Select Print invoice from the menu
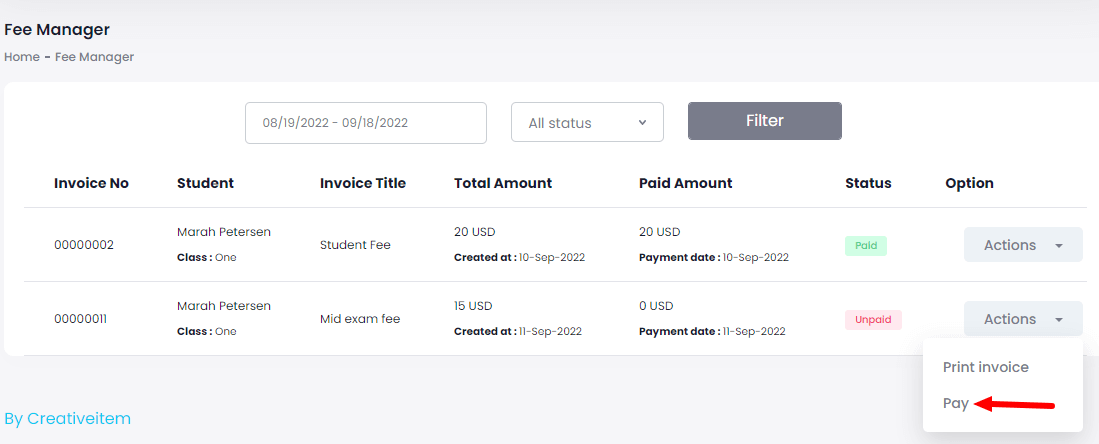Image resolution: width=1099 pixels, height=444 pixels. coord(985,367)
